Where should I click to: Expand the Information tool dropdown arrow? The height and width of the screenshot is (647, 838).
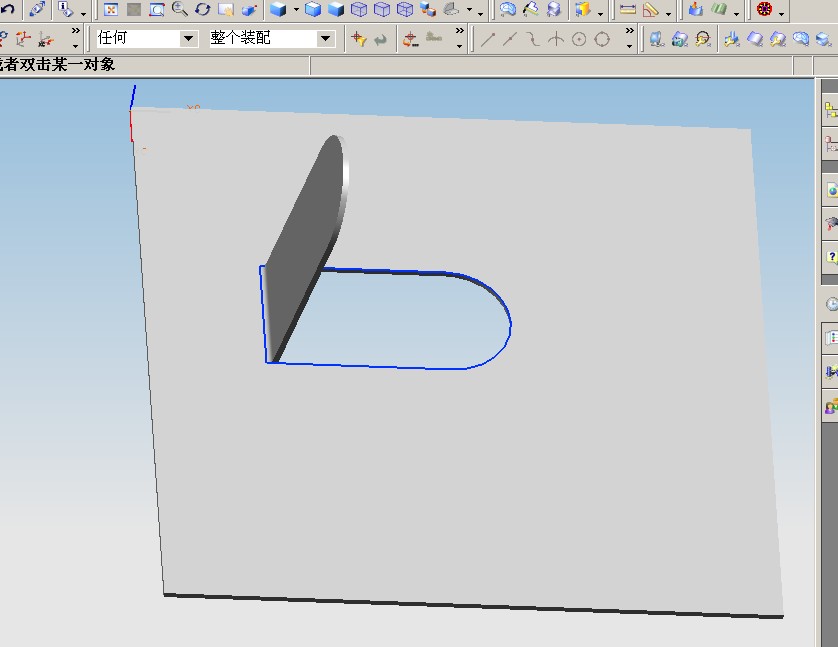(x=83, y=13)
